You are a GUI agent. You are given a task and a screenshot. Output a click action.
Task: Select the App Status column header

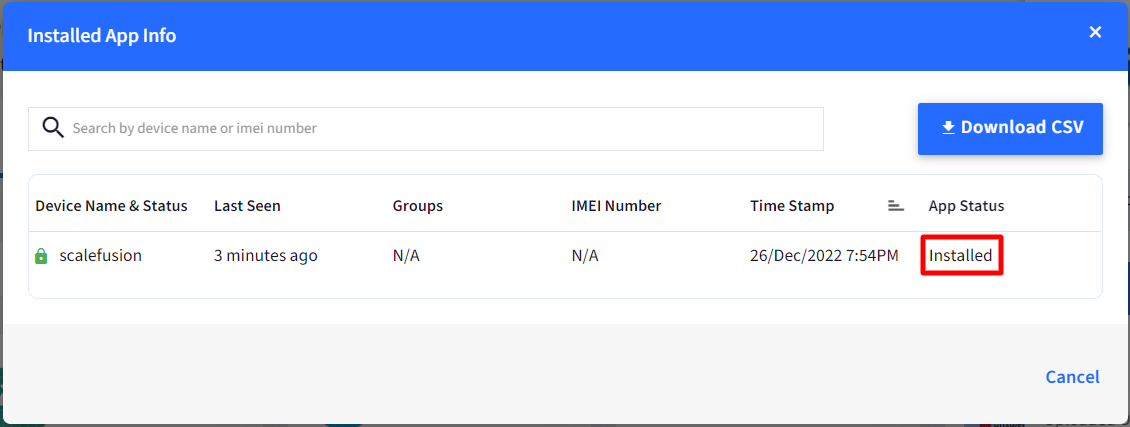(x=966, y=206)
